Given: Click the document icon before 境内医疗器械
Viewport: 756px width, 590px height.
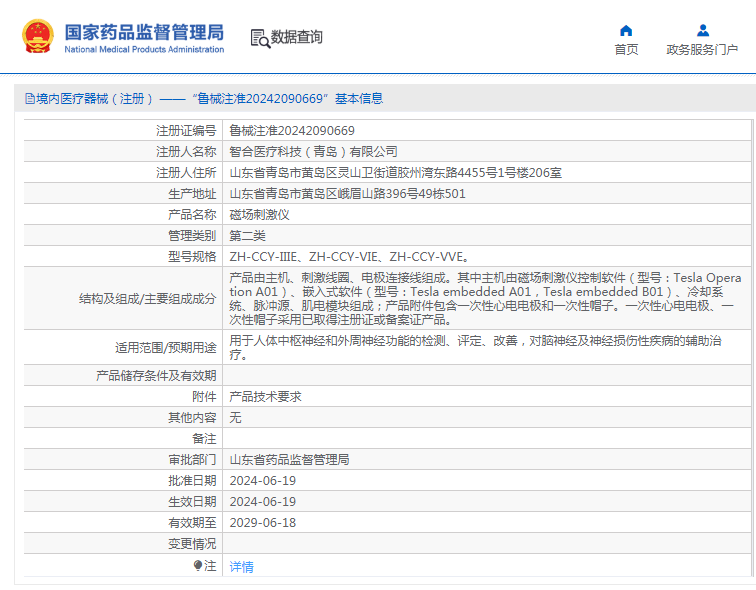Looking at the screenshot, I should tap(30, 99).
